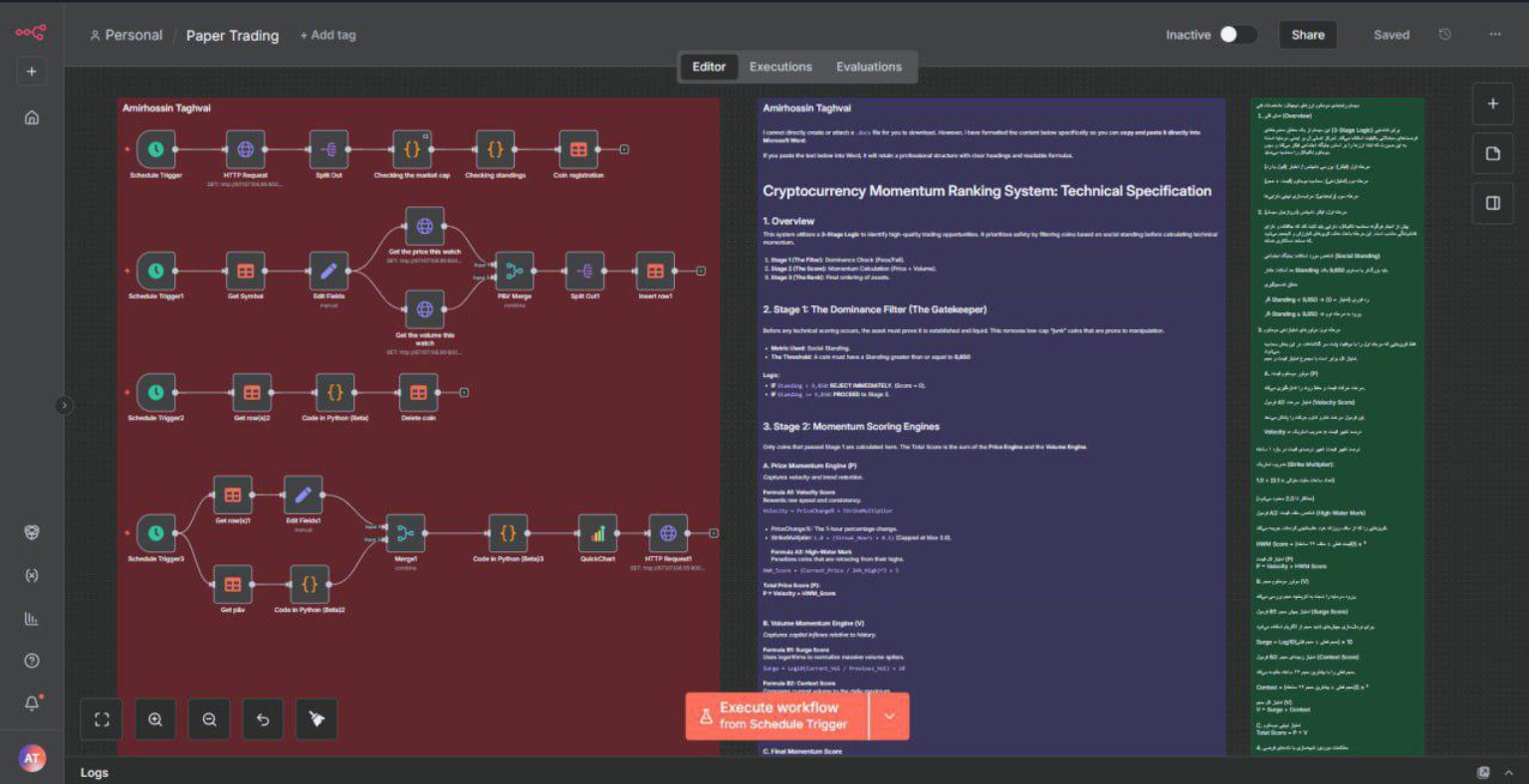The width and height of the screenshot is (1529, 784).
Task: Click the Paper Trading workflow name
Action: click(232, 35)
